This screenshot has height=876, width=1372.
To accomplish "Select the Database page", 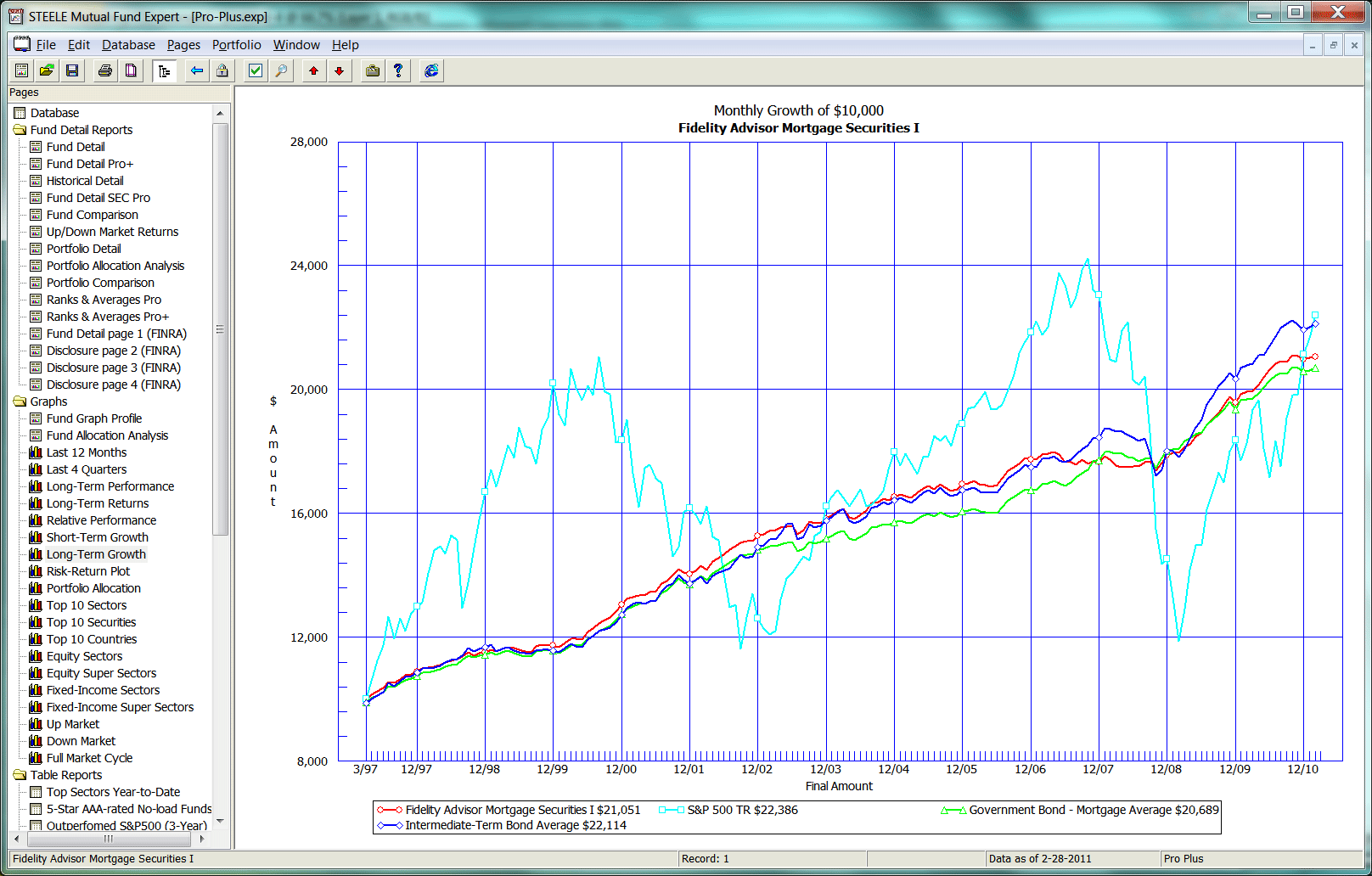I will [x=54, y=113].
